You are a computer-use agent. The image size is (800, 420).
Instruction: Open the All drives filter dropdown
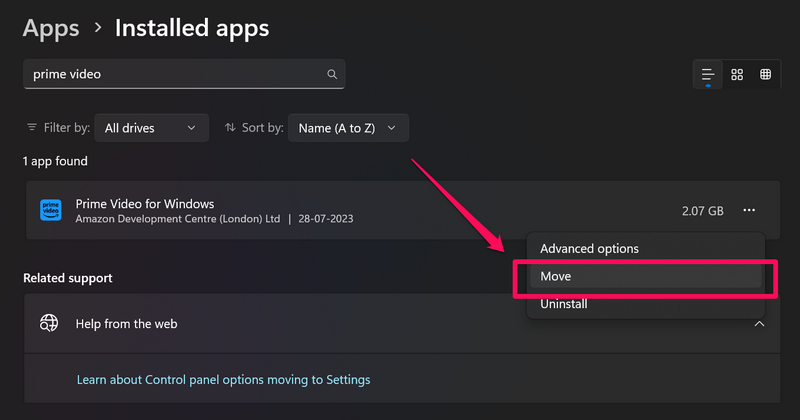(151, 128)
